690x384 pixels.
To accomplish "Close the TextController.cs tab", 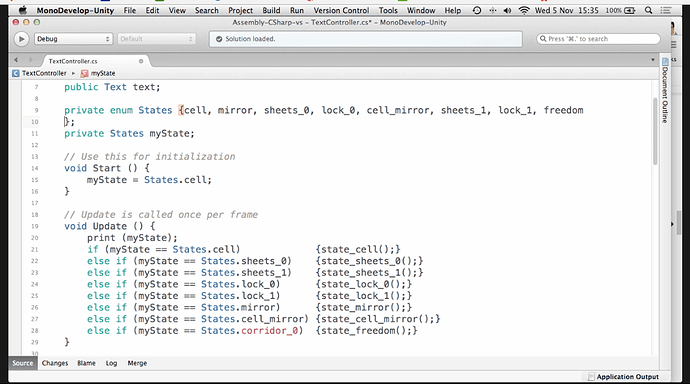I will click(x=141, y=61).
